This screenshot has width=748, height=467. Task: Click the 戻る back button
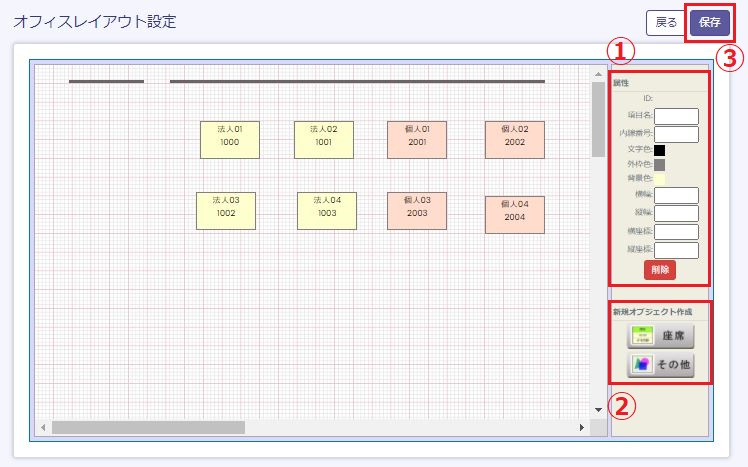coord(665,22)
